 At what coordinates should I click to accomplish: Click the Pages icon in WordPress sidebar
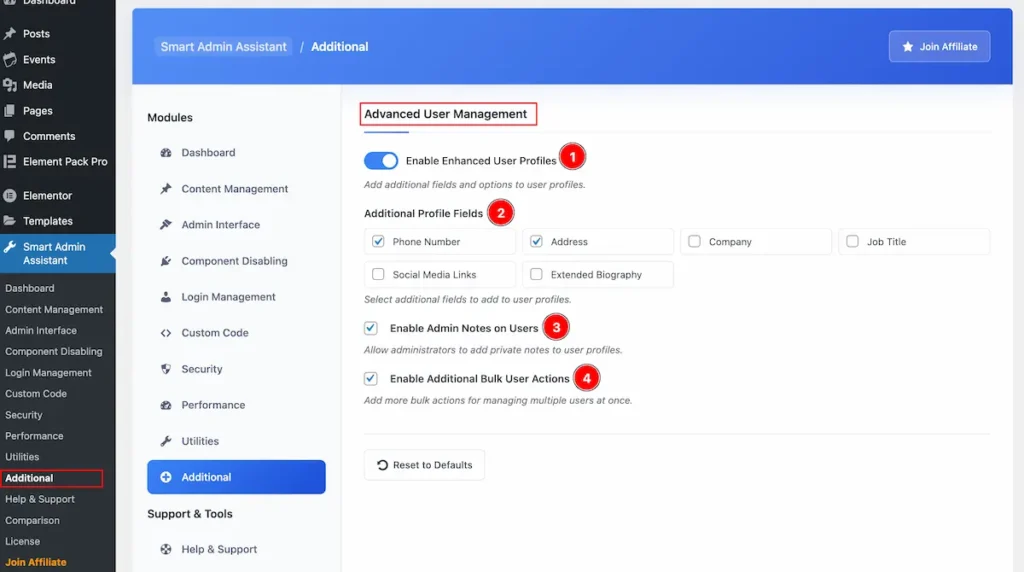[10, 111]
